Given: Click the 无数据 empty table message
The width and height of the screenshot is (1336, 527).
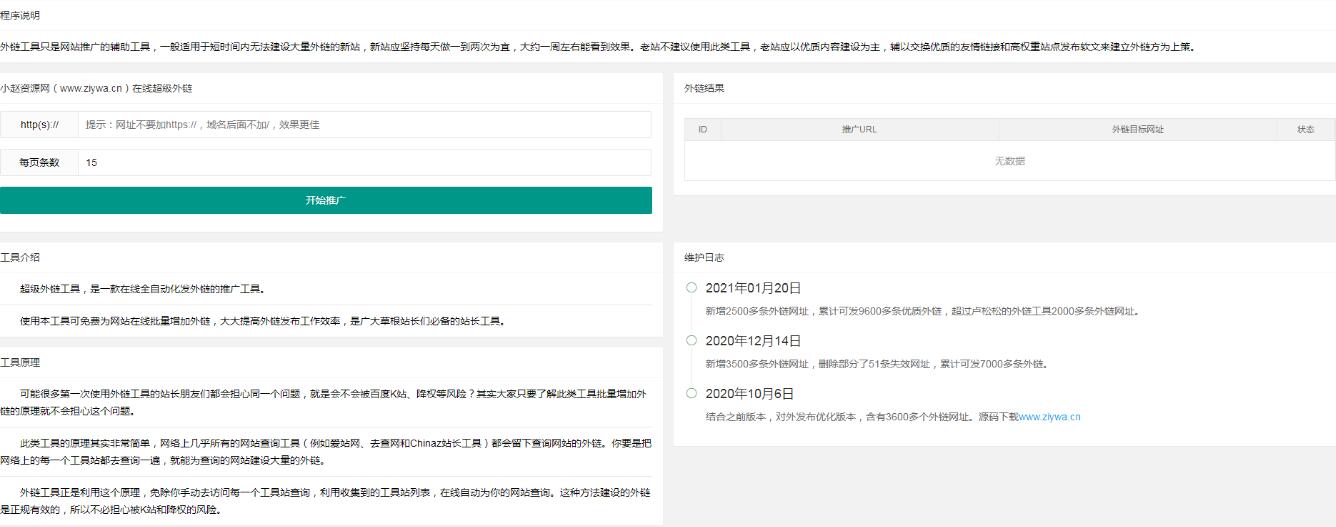Looking at the screenshot, I should click(x=1009, y=161).
